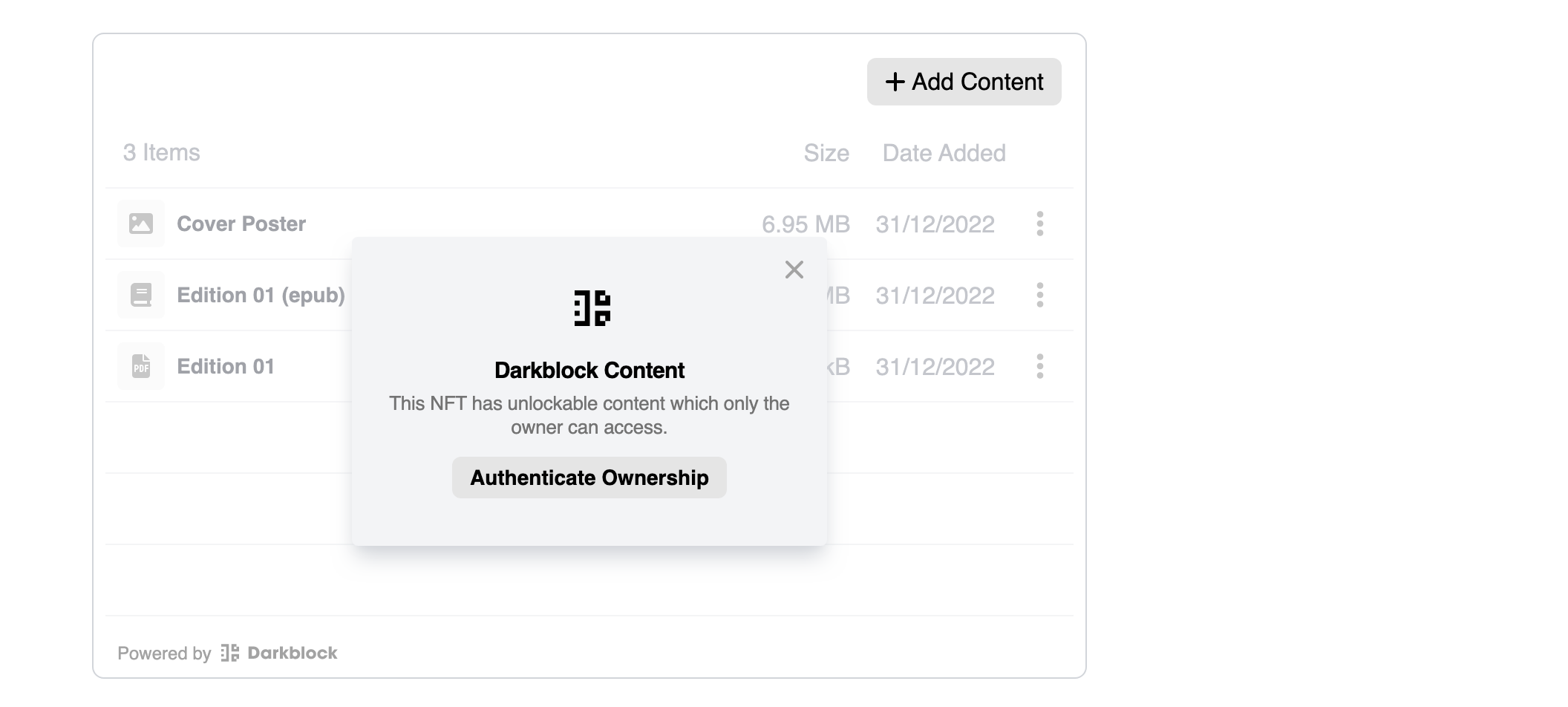Image resolution: width=1568 pixels, height=707 pixels.
Task: Open the three-dot menu for Edition 01 PDF row
Action: coord(1039,366)
